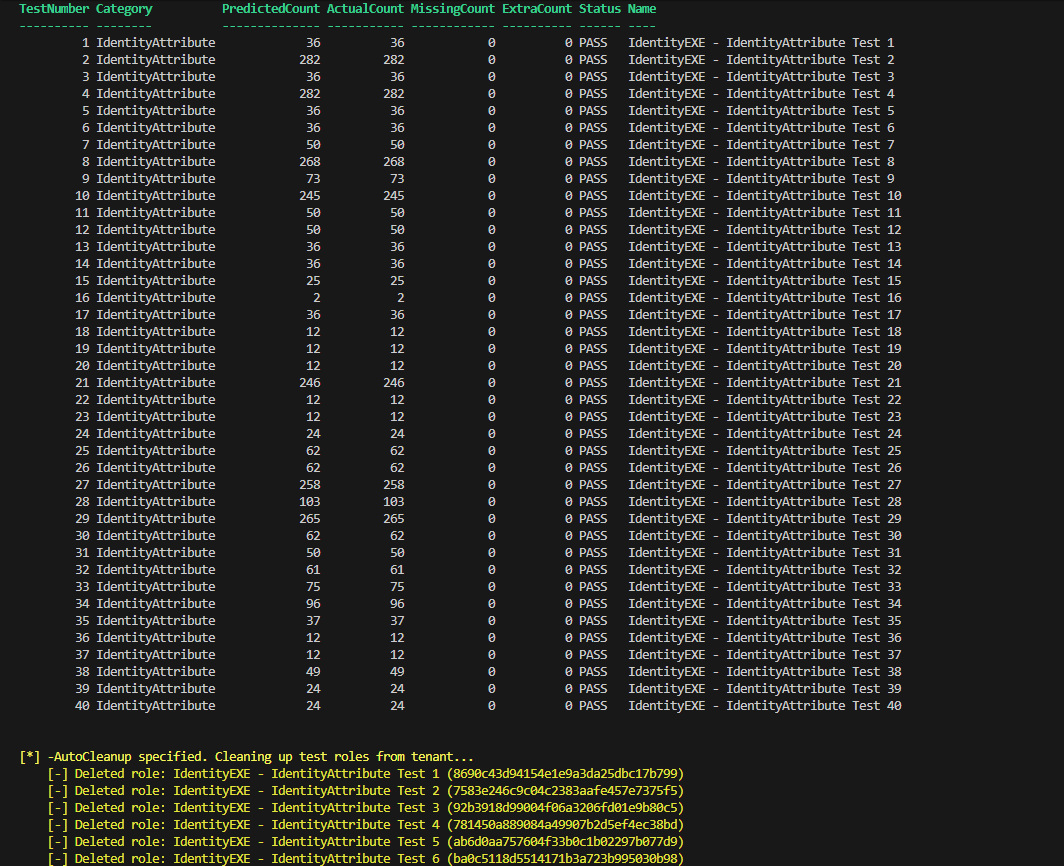Click the TestNumber column header
Viewport: 1064px width, 866px height.
[54, 9]
